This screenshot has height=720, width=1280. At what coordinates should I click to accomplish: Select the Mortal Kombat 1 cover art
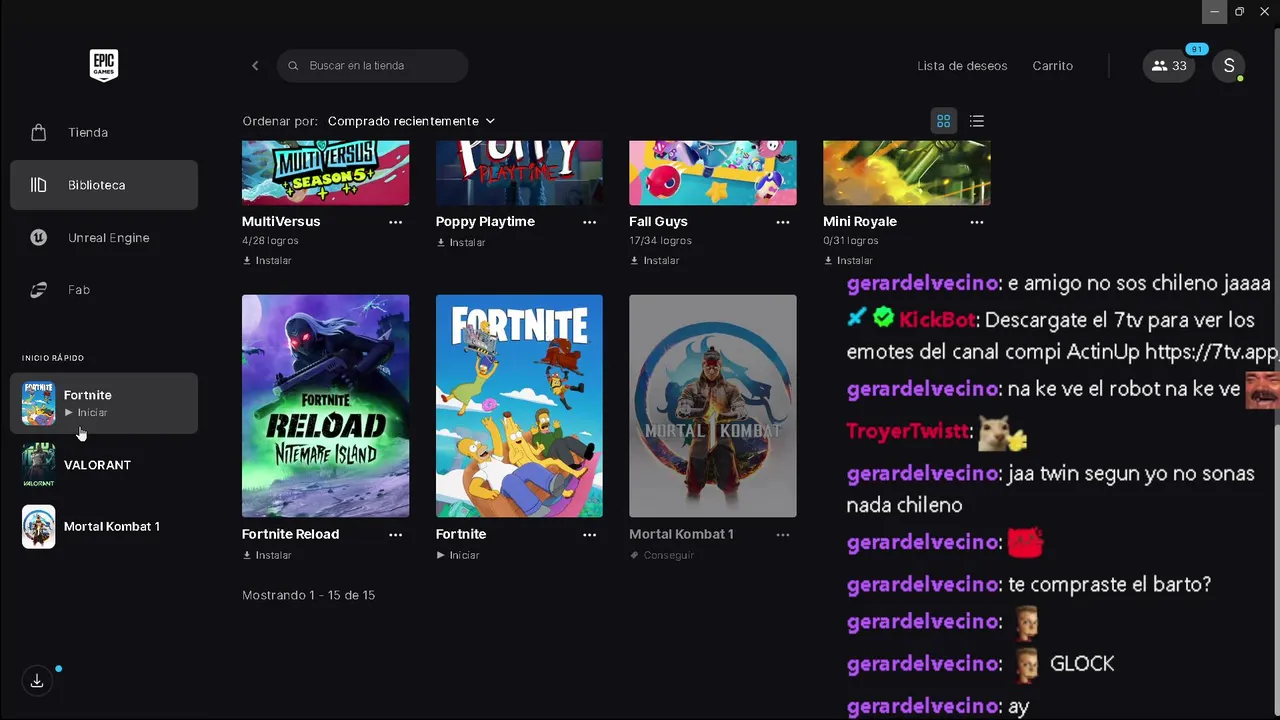click(713, 406)
